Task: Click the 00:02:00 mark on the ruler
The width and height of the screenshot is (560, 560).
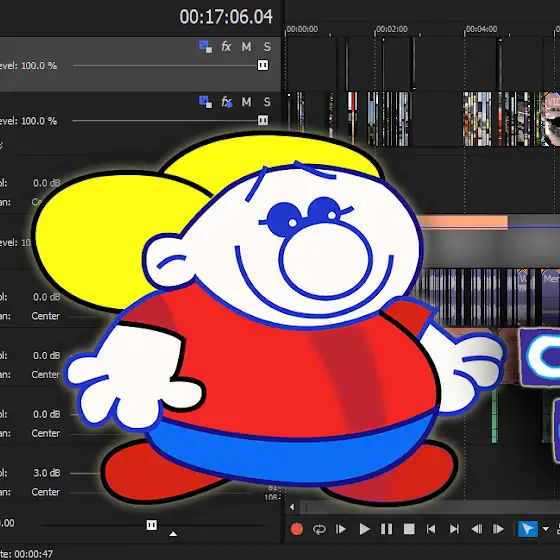Action: pos(392,29)
